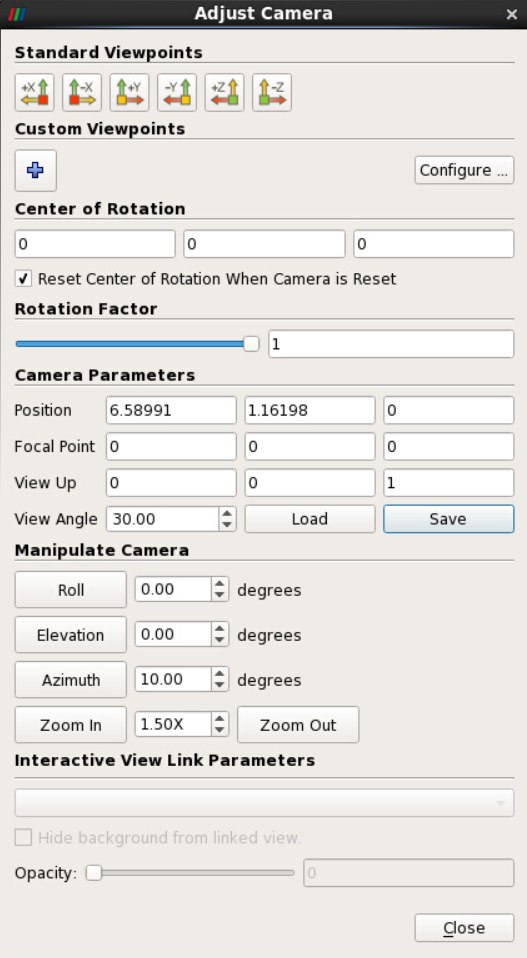Increase Zoom factor with up arrow
This screenshot has height=958, width=527.
pyautogui.click(x=220, y=719)
